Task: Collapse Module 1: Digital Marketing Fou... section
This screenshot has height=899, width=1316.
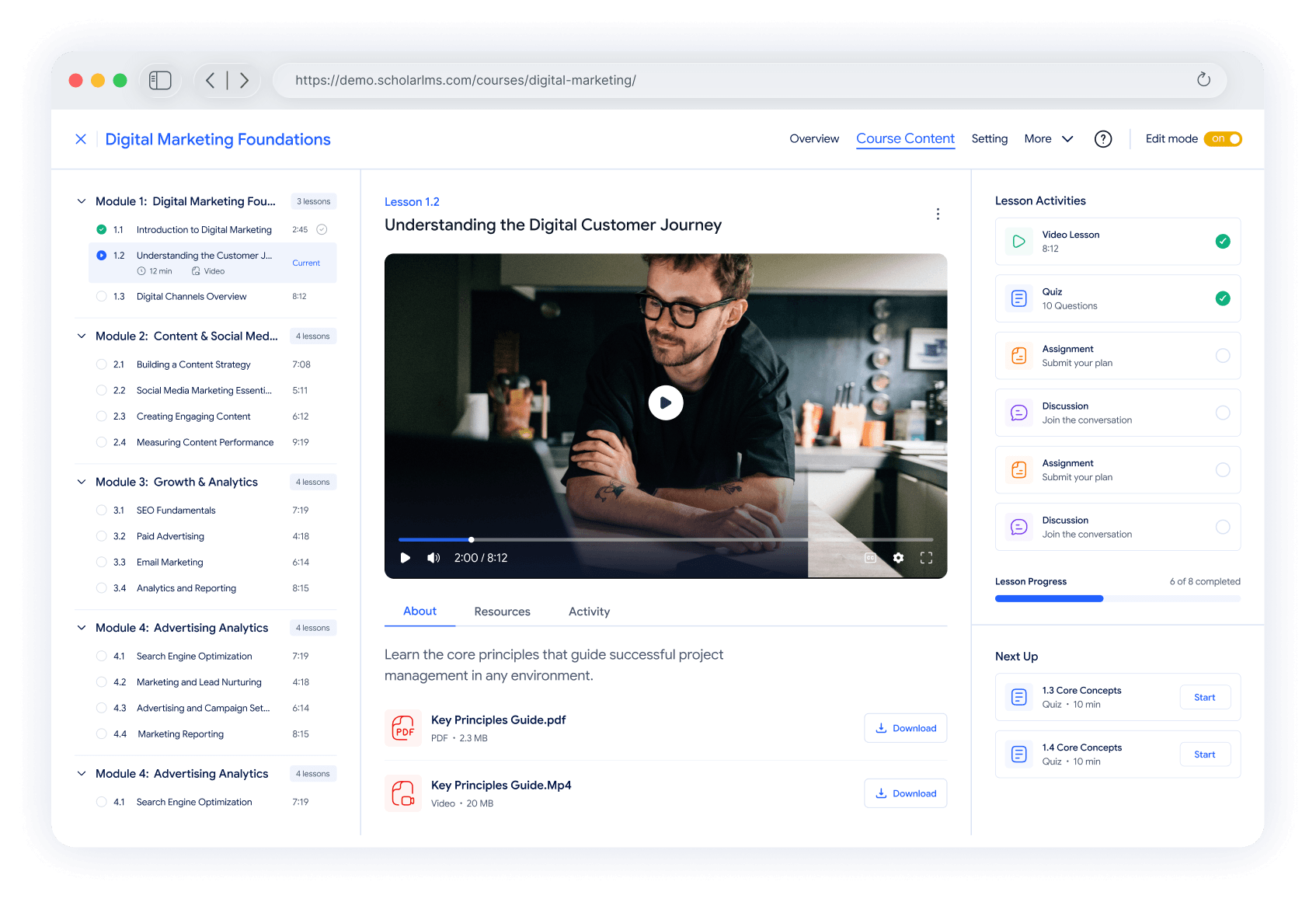Action: point(82,201)
